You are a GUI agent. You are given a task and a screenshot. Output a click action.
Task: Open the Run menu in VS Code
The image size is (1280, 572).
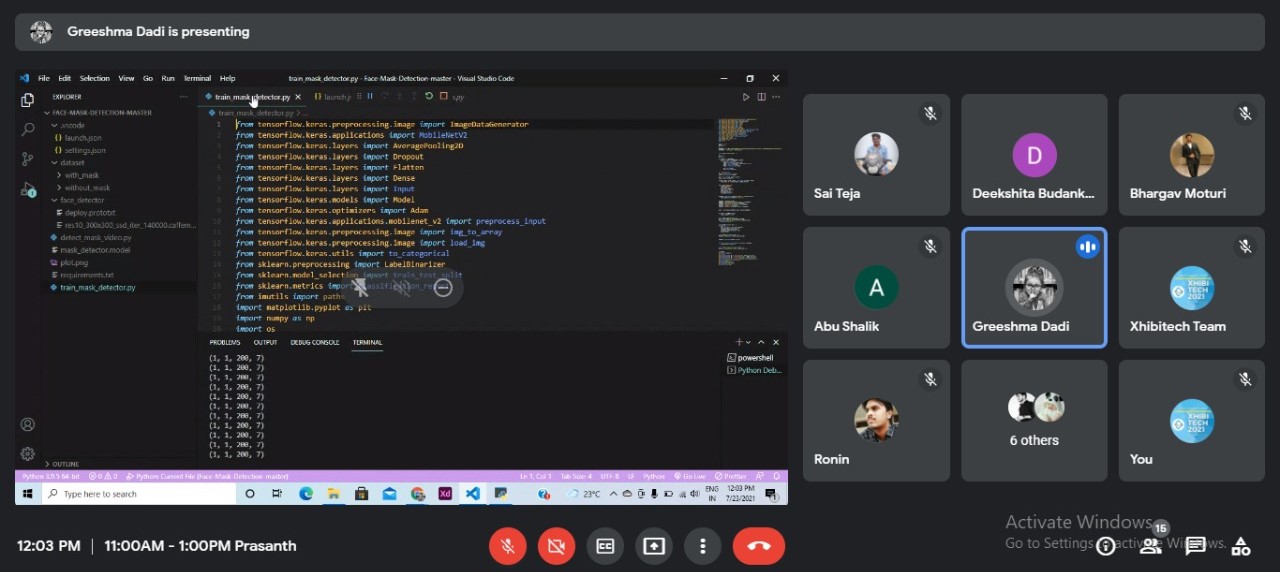(x=168, y=78)
